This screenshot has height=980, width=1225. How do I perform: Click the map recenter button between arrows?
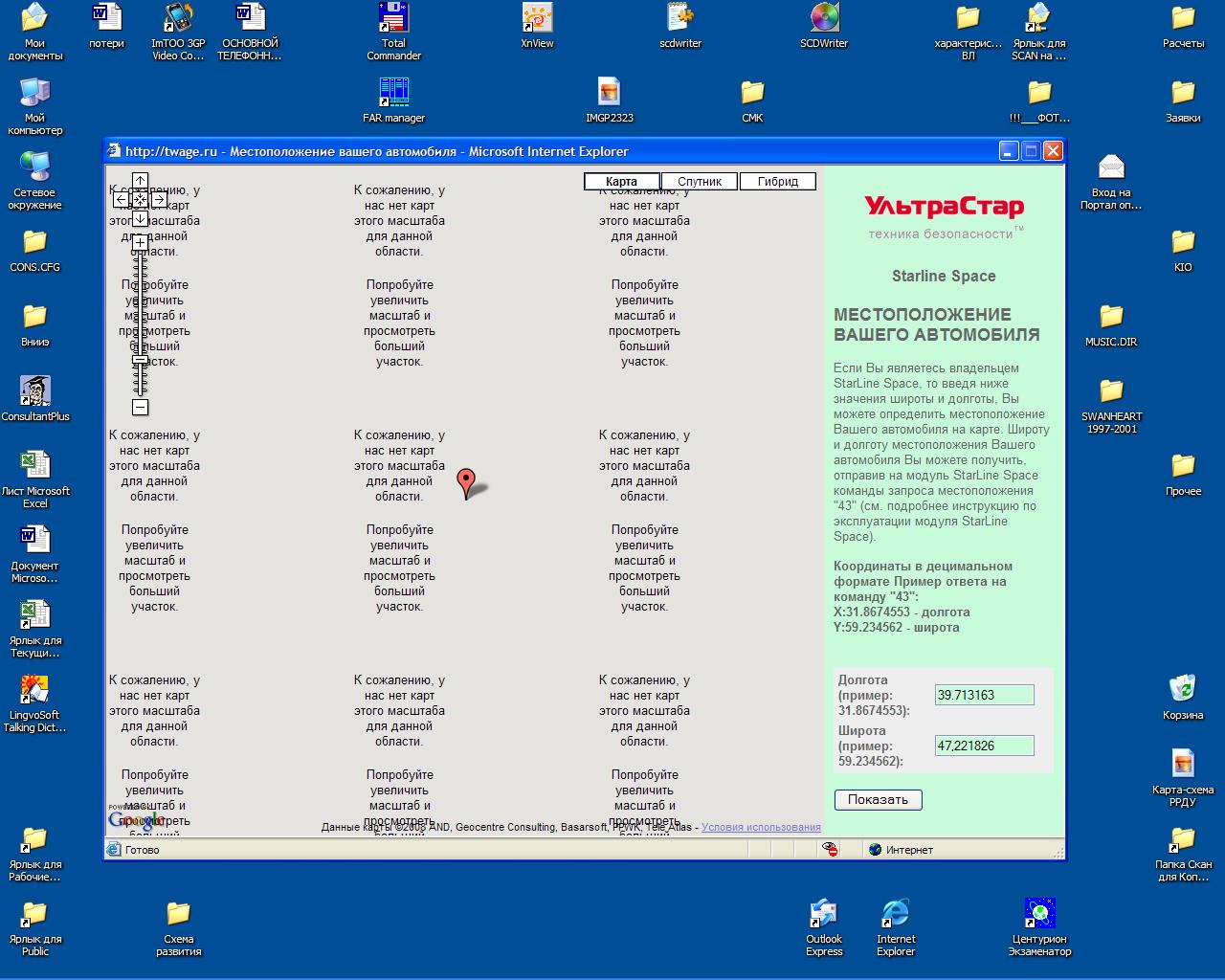tap(140, 200)
